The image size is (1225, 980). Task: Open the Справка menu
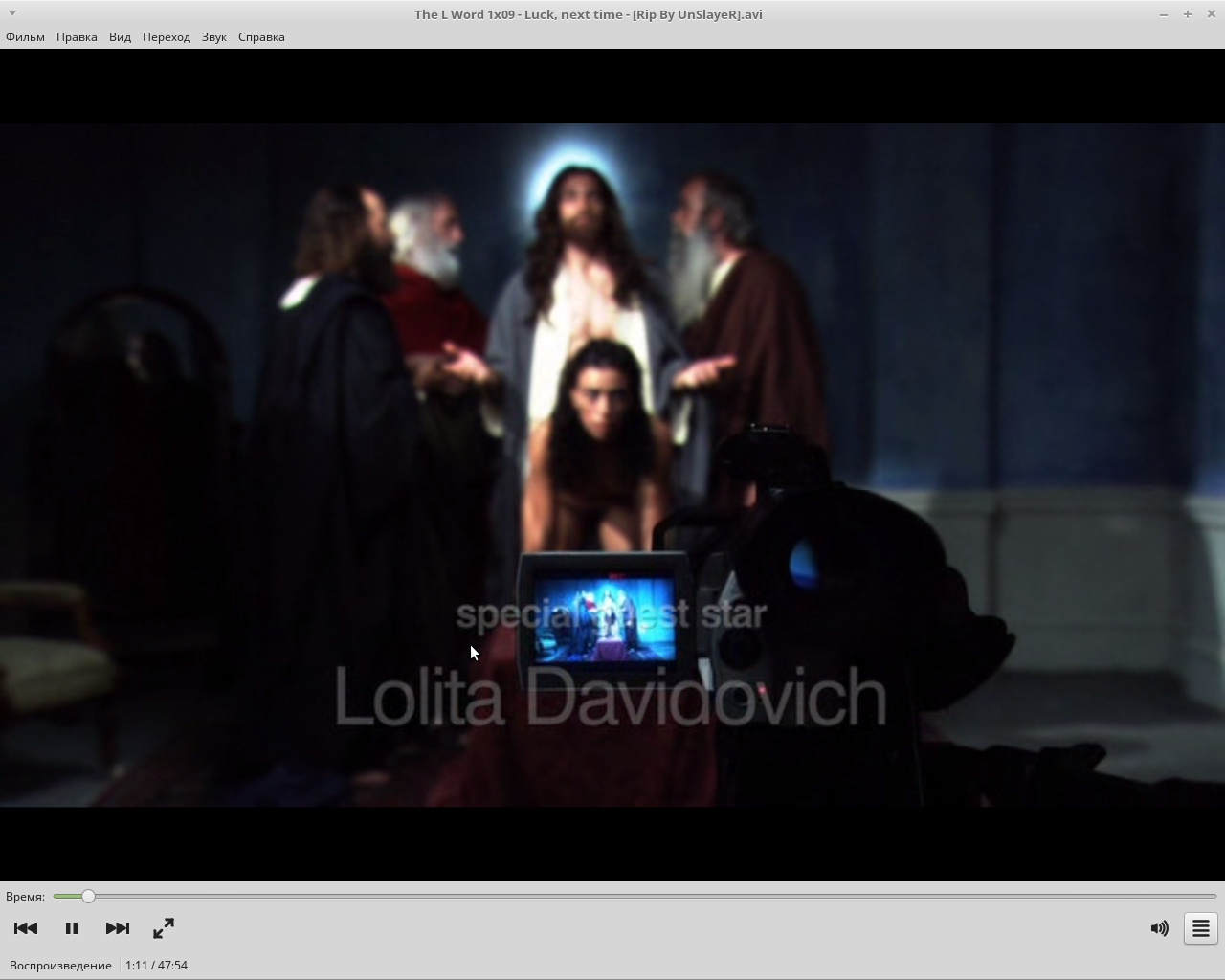point(261,37)
